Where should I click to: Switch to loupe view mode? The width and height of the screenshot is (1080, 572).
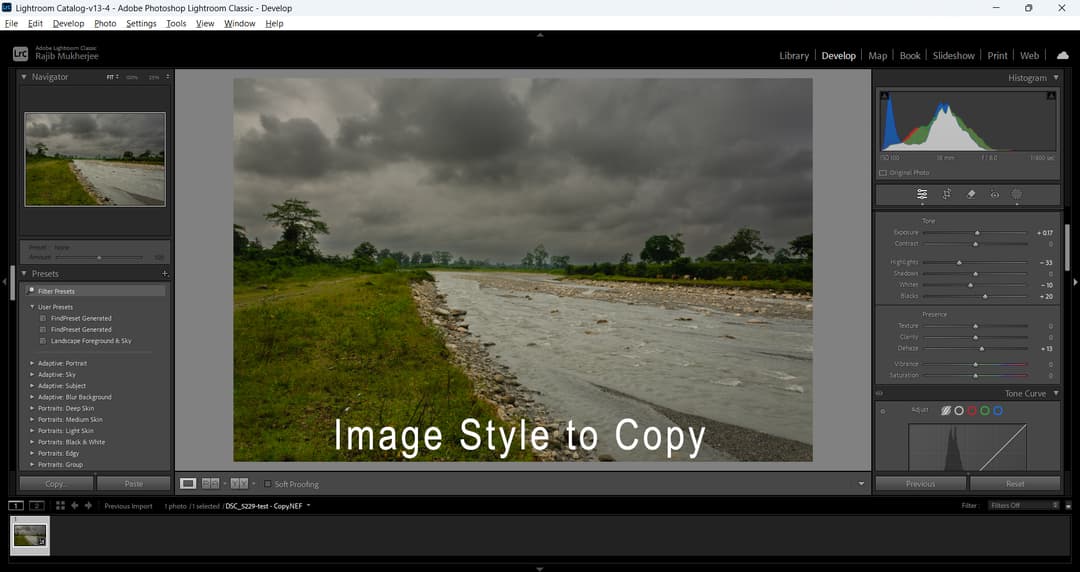[188, 484]
